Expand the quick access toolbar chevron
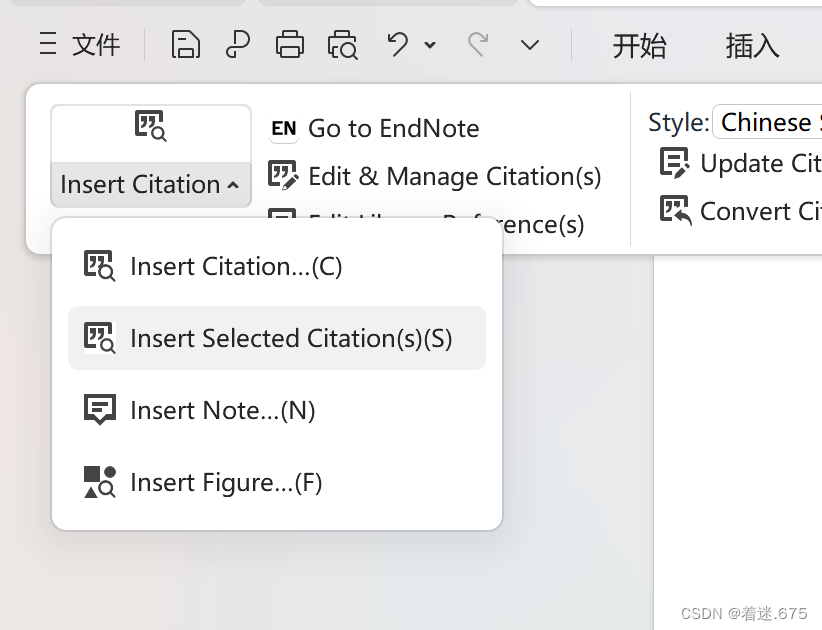 (530, 46)
